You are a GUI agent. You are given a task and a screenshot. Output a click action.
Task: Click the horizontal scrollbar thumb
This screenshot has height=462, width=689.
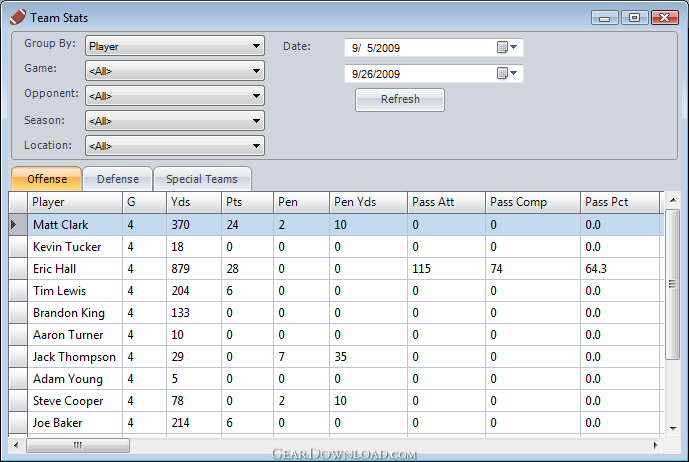coord(78,445)
